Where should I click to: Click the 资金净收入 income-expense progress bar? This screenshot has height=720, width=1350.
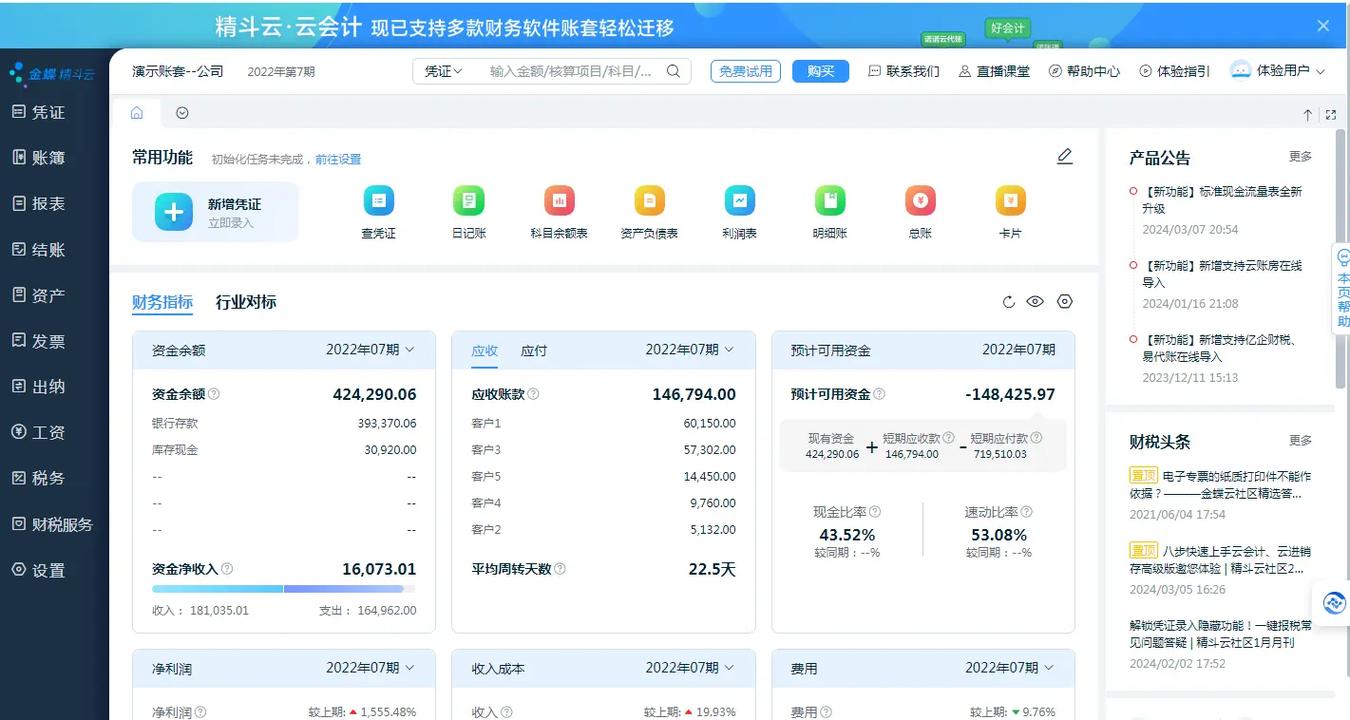coord(284,589)
